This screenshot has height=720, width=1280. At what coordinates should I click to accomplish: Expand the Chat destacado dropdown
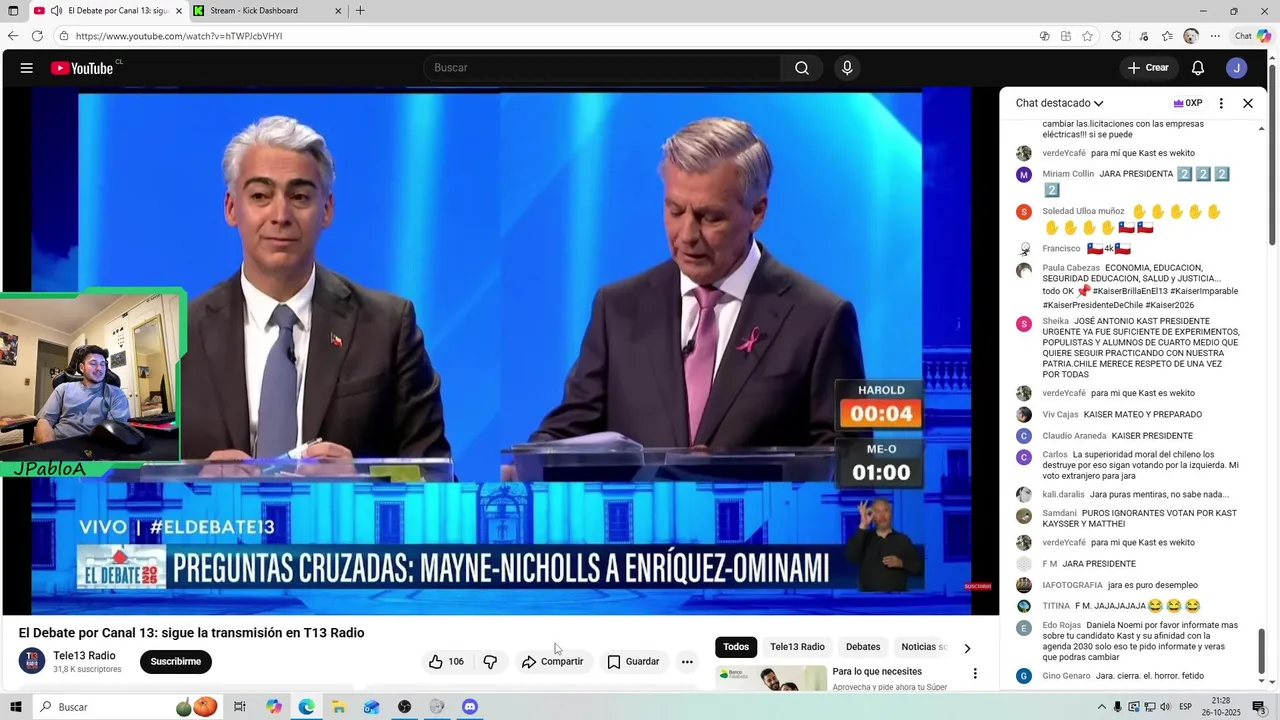(x=1060, y=103)
